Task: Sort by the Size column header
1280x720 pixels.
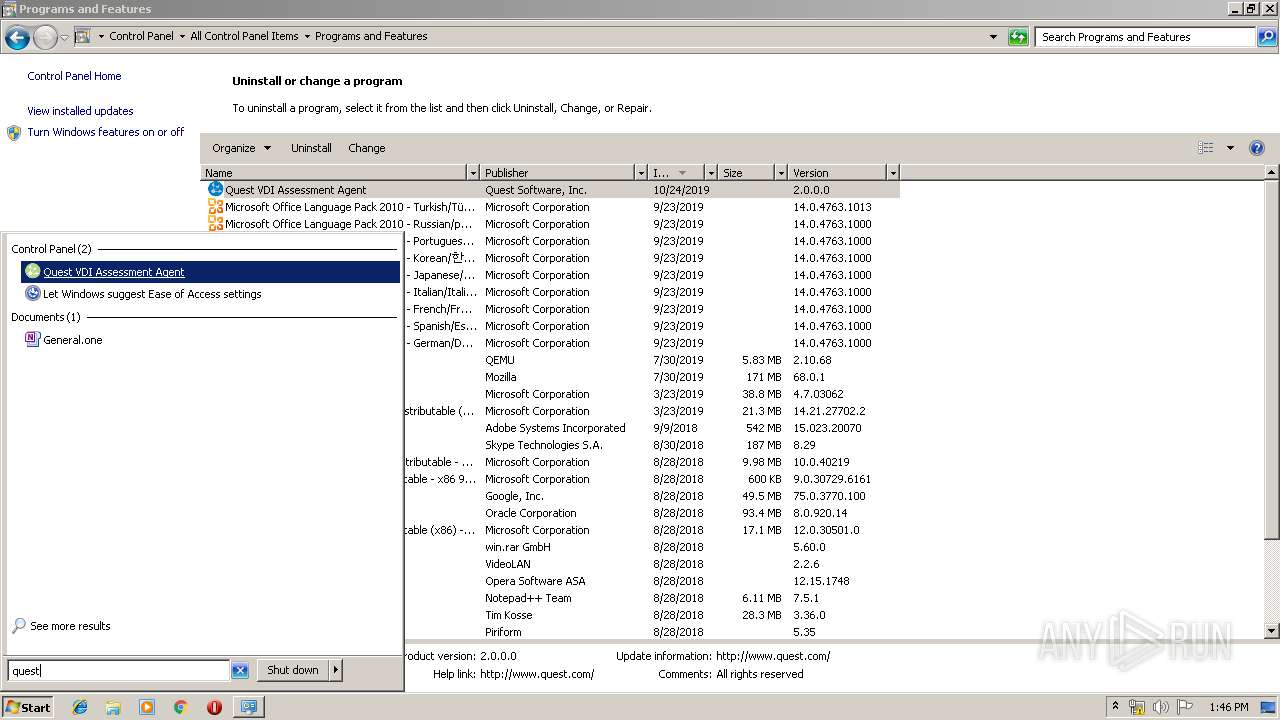Action: pos(747,173)
